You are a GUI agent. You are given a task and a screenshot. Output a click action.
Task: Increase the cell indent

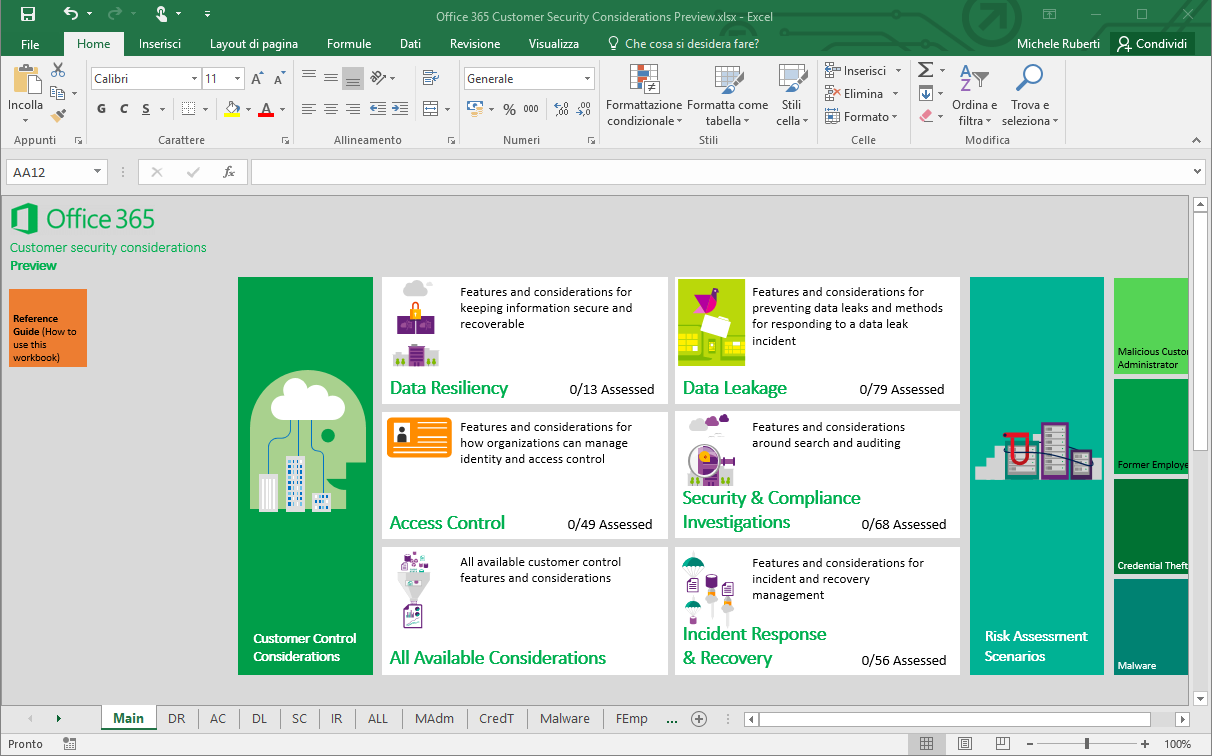click(x=399, y=109)
